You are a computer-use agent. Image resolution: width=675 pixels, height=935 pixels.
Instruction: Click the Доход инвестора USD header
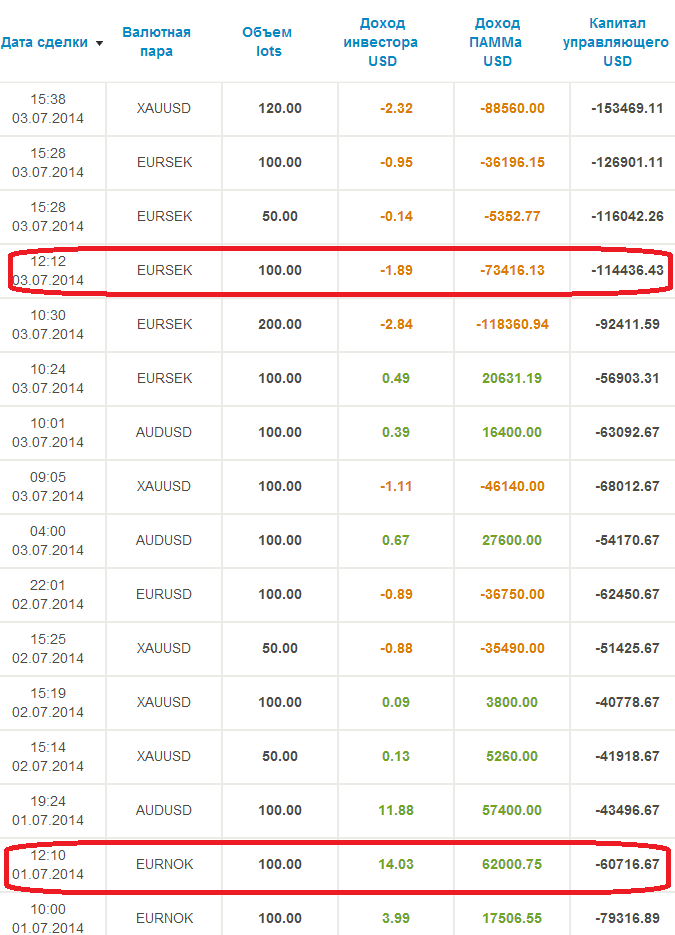coord(380,42)
